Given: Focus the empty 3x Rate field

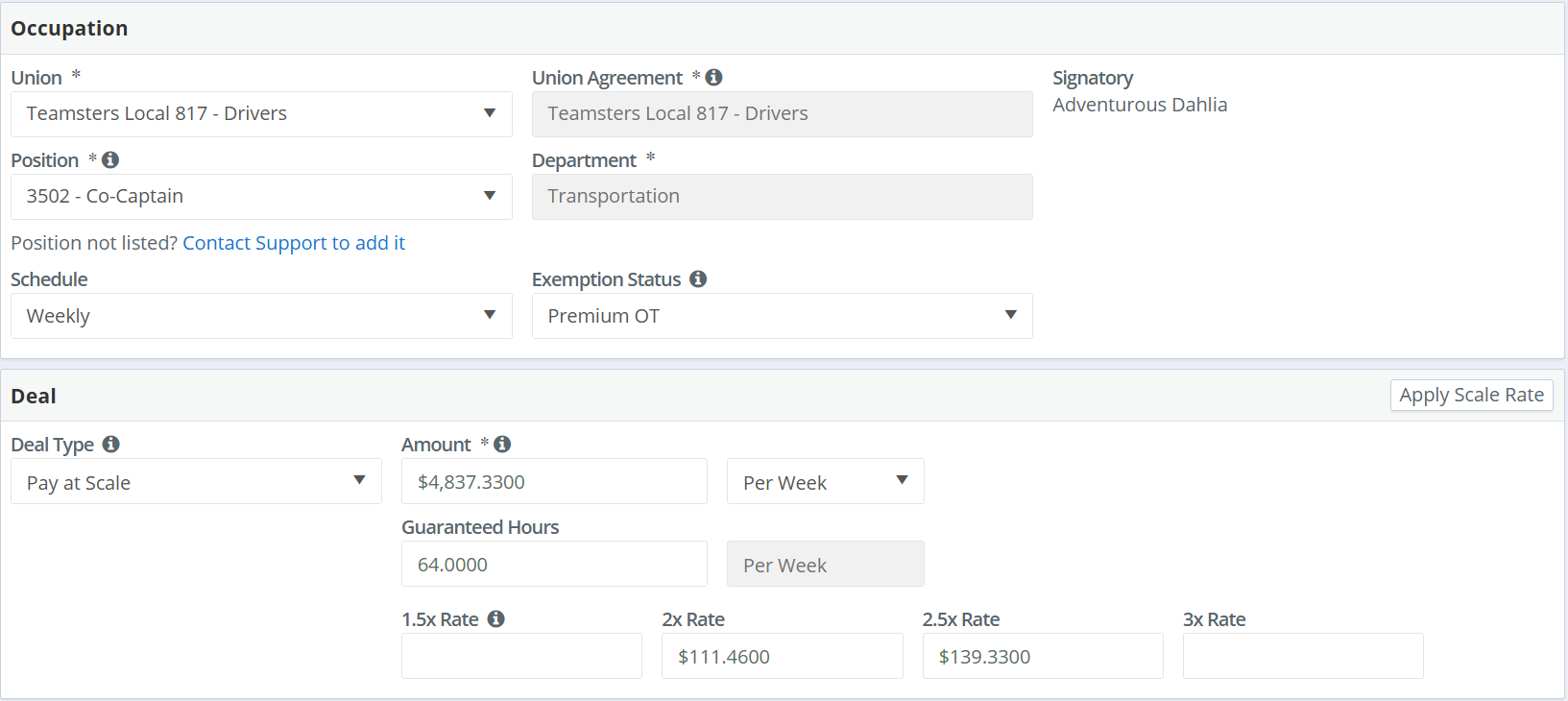Looking at the screenshot, I should click(1303, 657).
